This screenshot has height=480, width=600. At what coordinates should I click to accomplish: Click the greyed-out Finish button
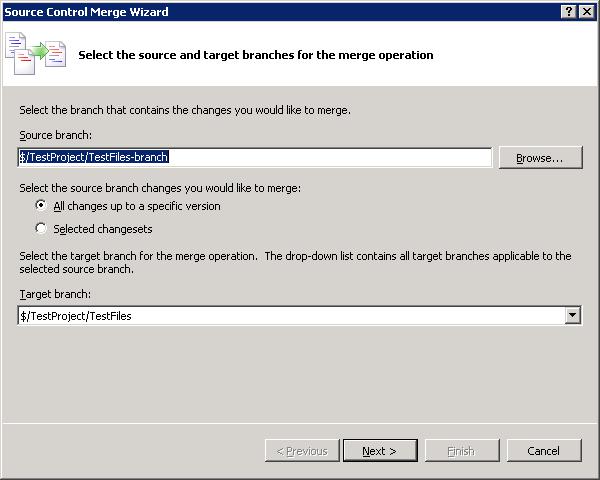point(461,451)
